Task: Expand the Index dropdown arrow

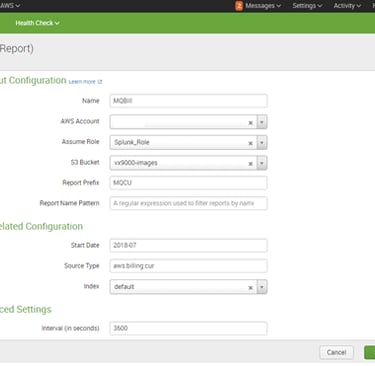Action: (262, 287)
